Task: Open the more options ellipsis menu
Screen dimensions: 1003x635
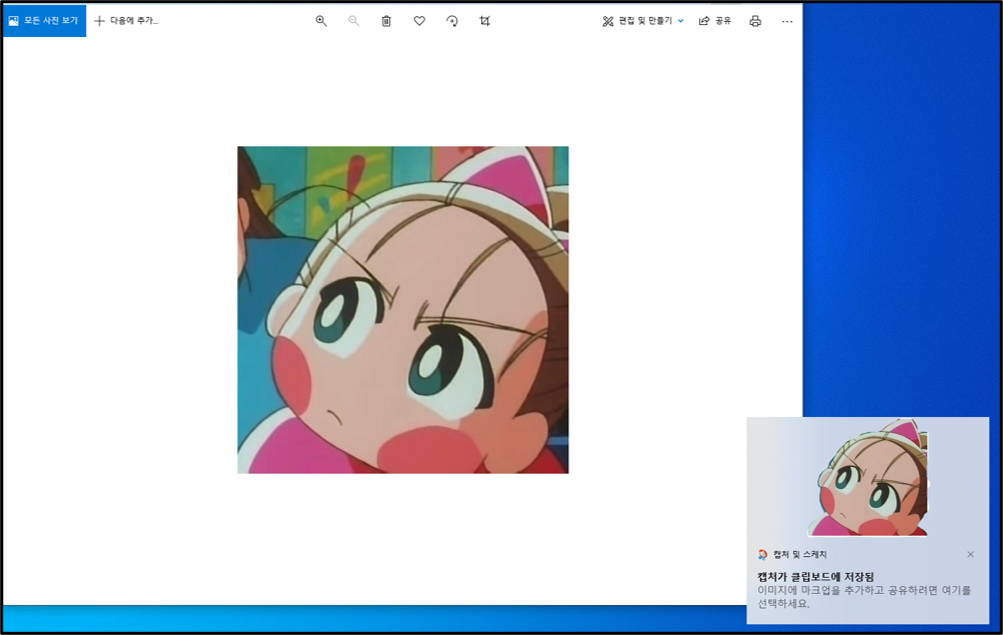Action: pyautogui.click(x=787, y=21)
